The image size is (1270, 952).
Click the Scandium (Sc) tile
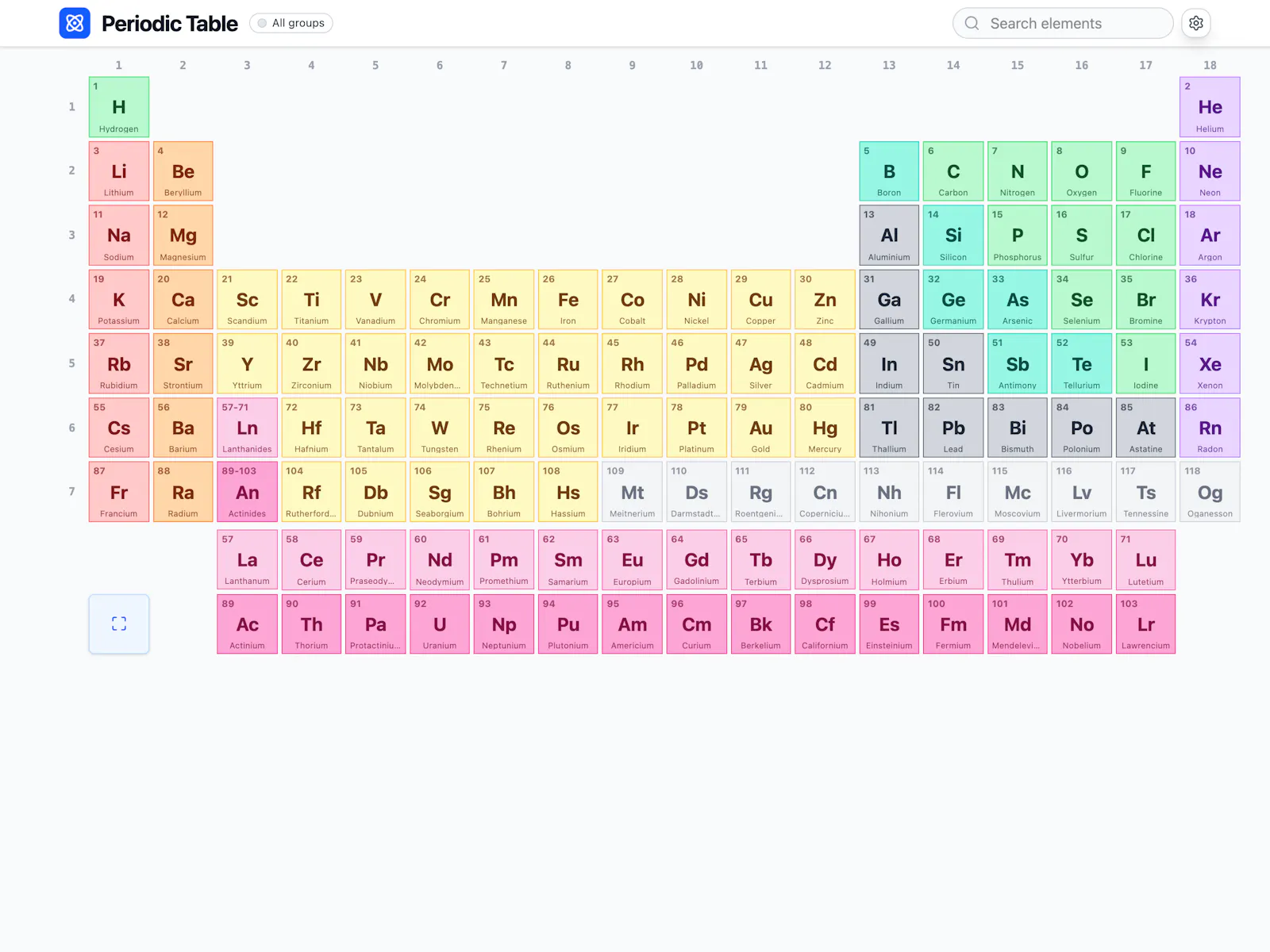point(247,299)
